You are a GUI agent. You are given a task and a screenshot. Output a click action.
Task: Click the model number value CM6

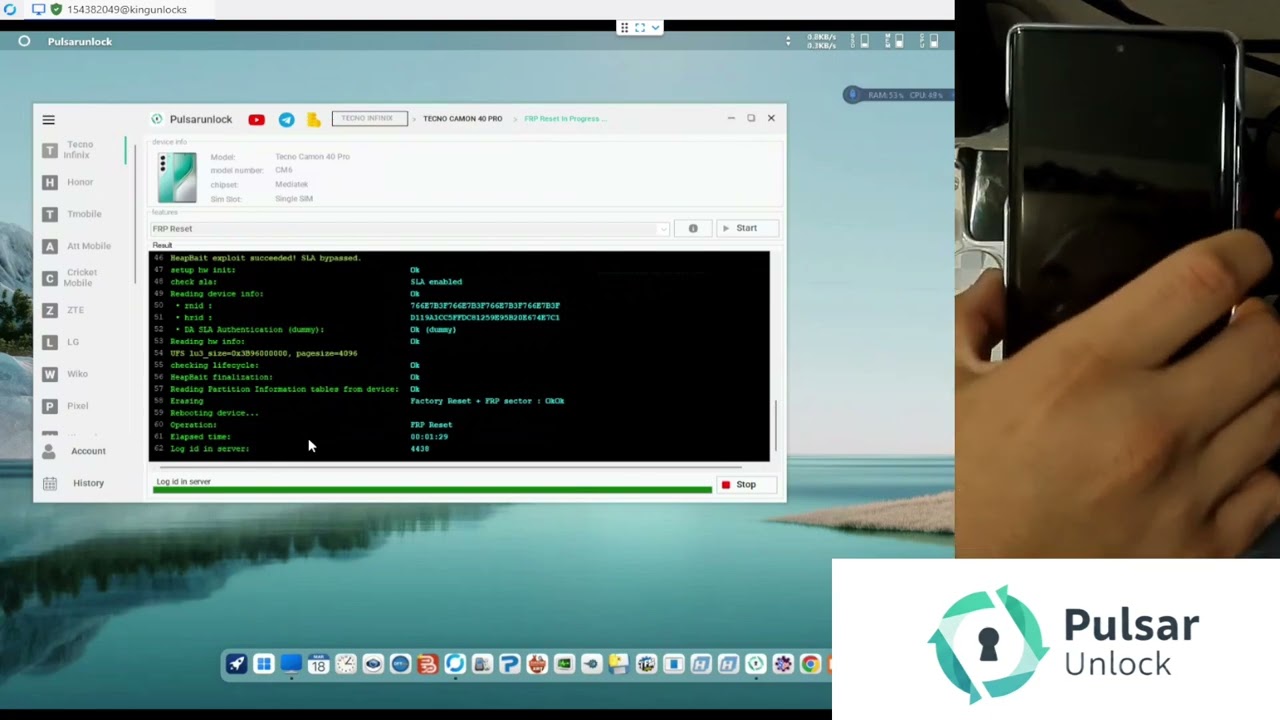[284, 170]
